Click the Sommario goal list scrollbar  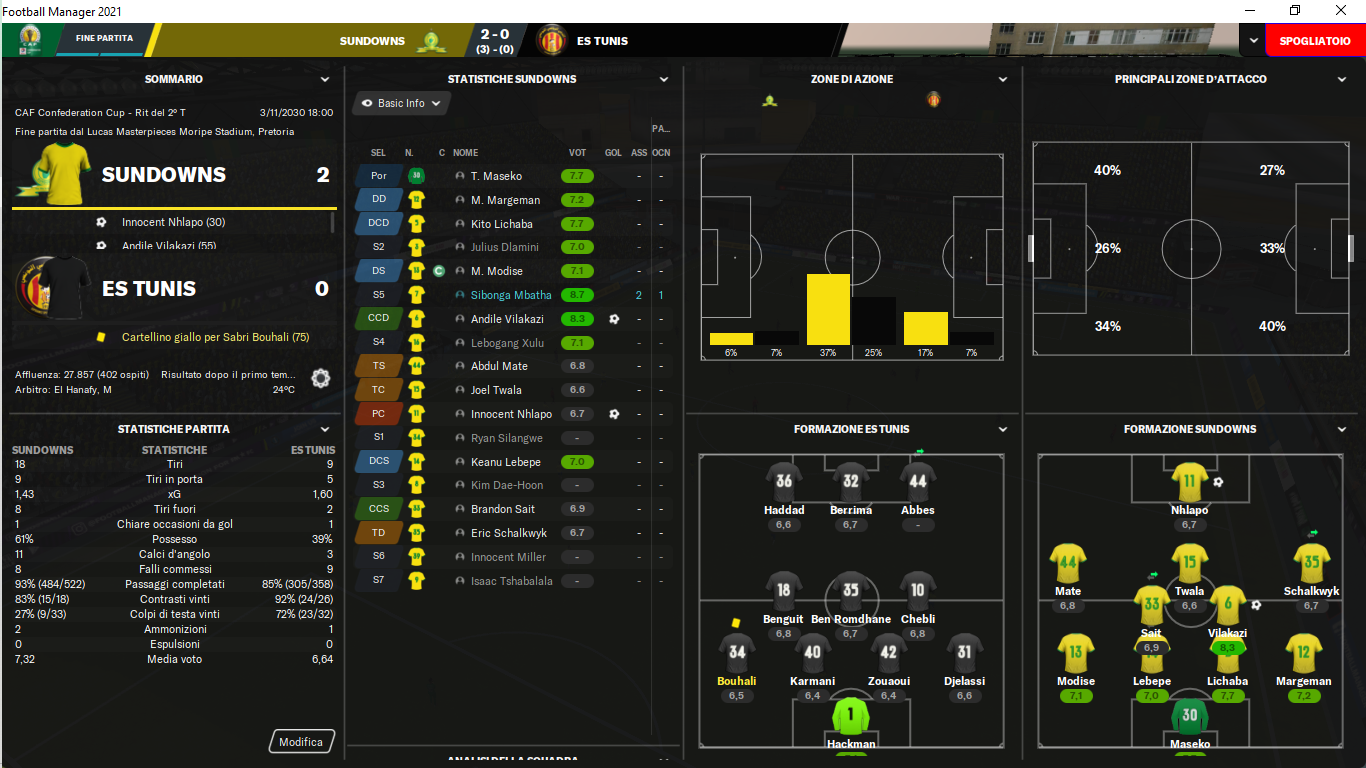333,222
